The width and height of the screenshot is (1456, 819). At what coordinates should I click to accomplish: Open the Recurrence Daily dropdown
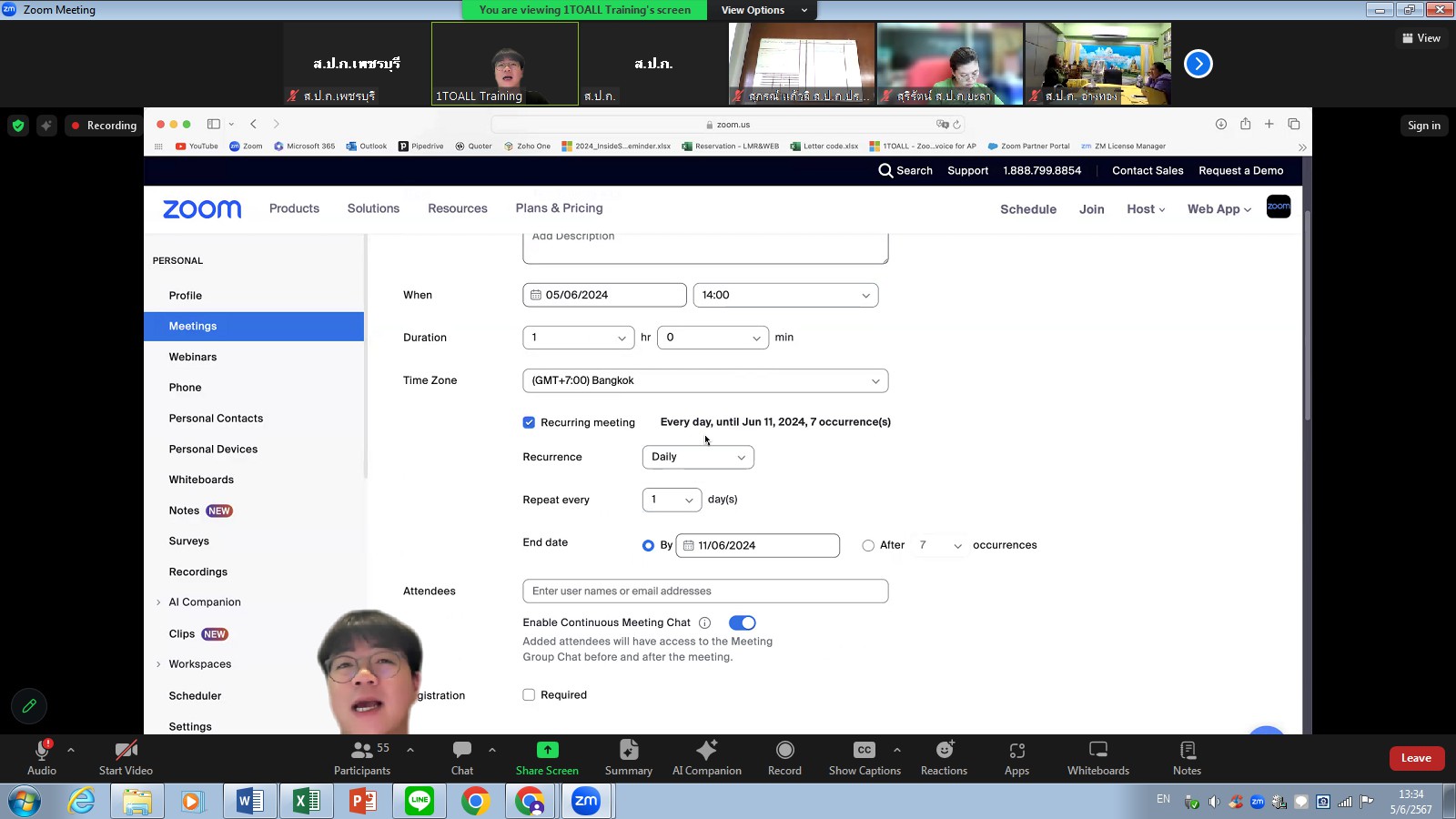point(698,457)
